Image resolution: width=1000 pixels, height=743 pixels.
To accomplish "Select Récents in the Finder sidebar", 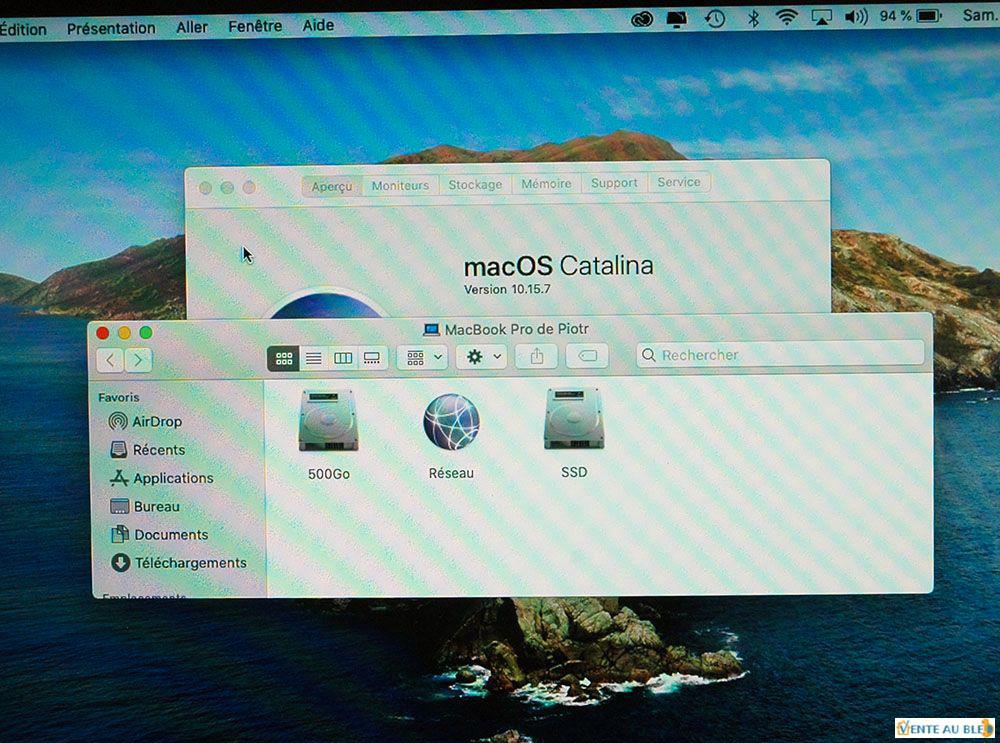I will [147, 450].
